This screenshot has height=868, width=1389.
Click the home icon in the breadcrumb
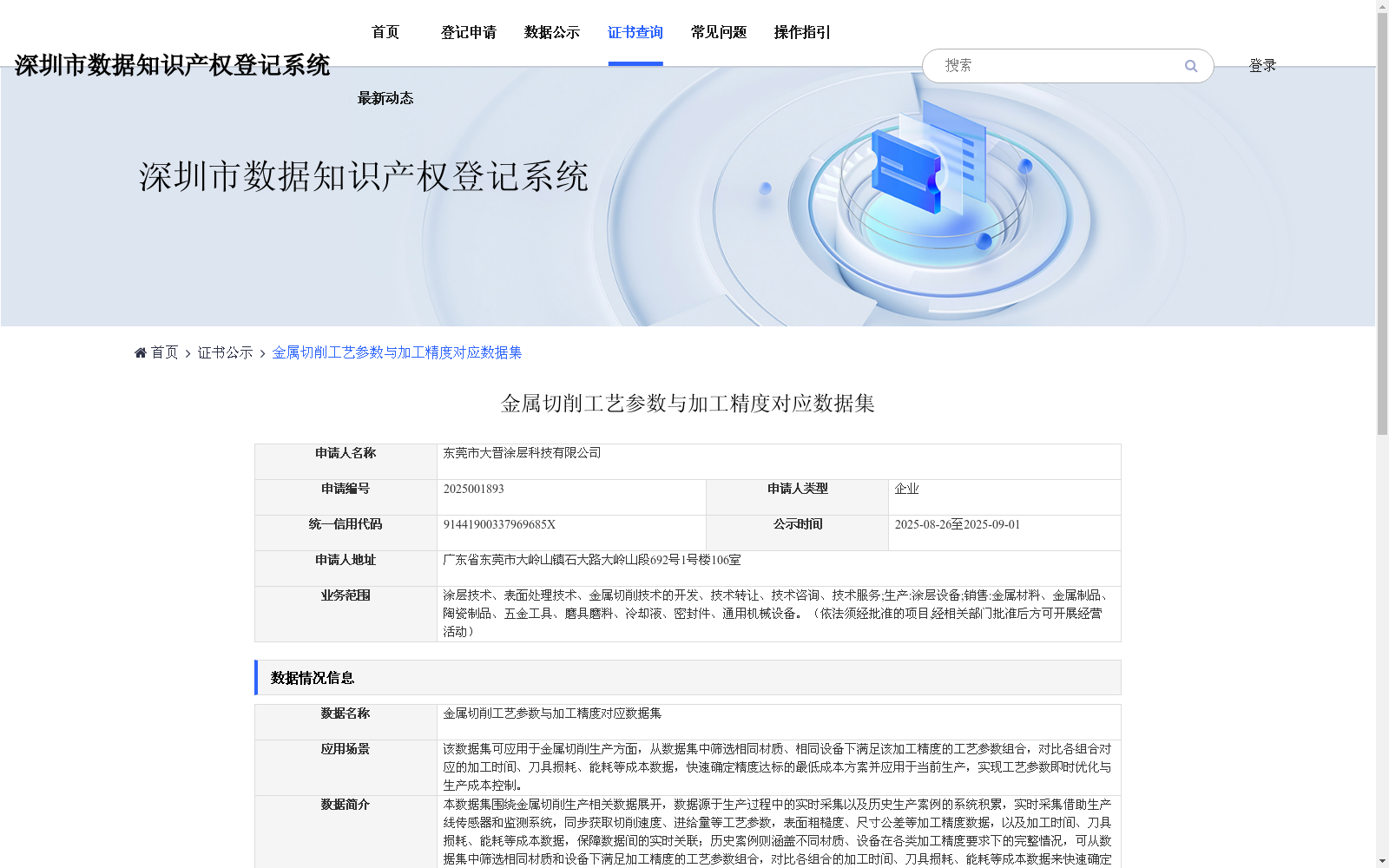tap(141, 352)
